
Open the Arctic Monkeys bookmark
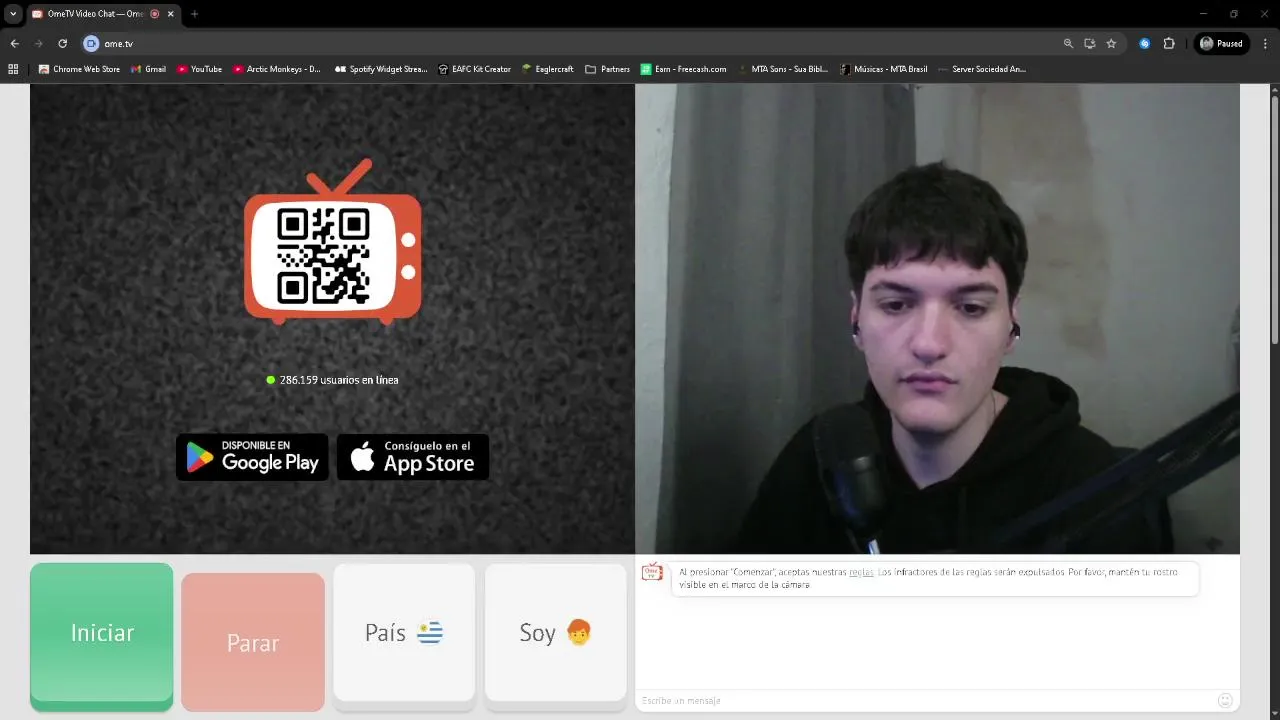click(277, 69)
